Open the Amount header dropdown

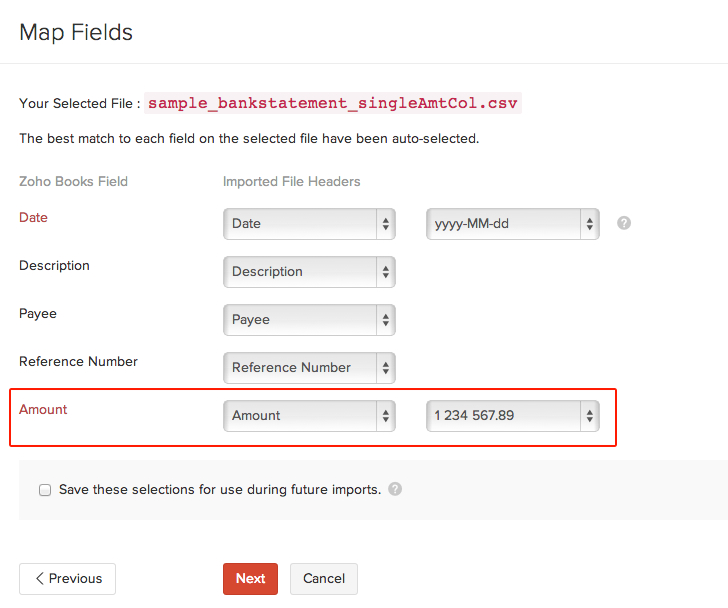309,415
